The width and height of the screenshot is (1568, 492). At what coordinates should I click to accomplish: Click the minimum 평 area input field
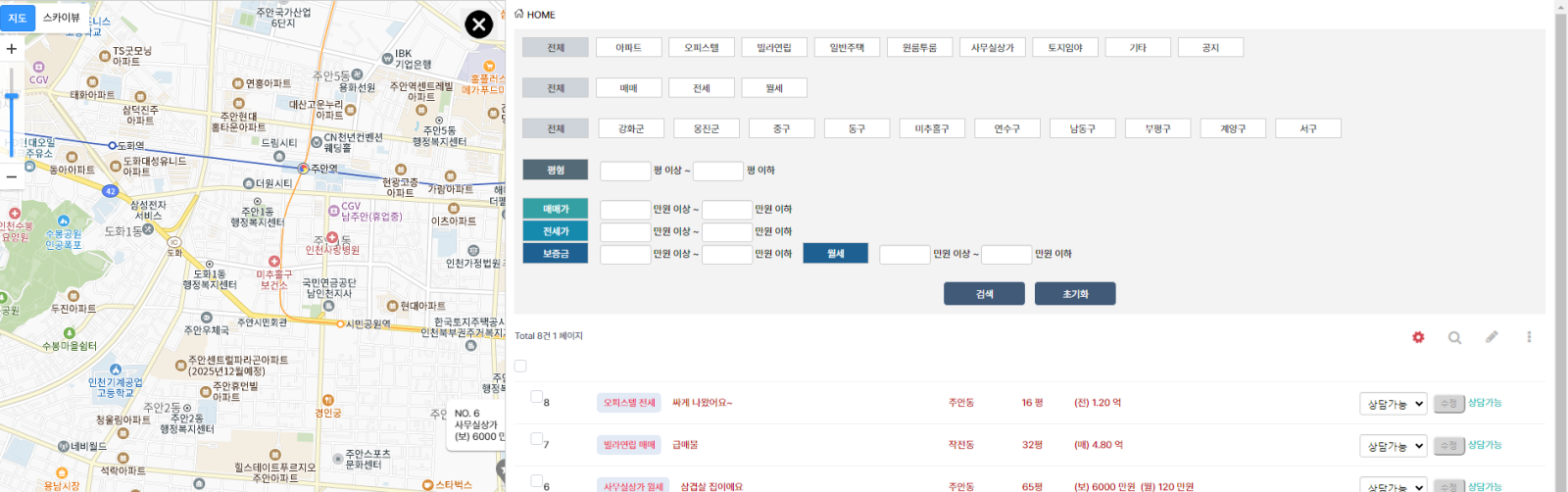point(625,171)
